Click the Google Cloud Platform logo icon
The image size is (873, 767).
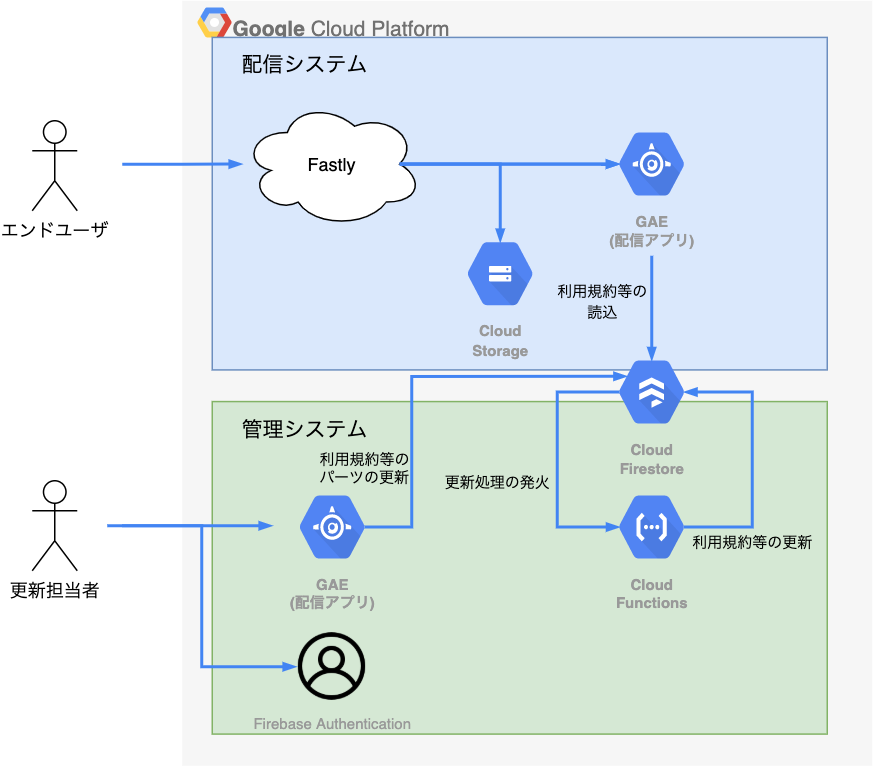[214, 23]
